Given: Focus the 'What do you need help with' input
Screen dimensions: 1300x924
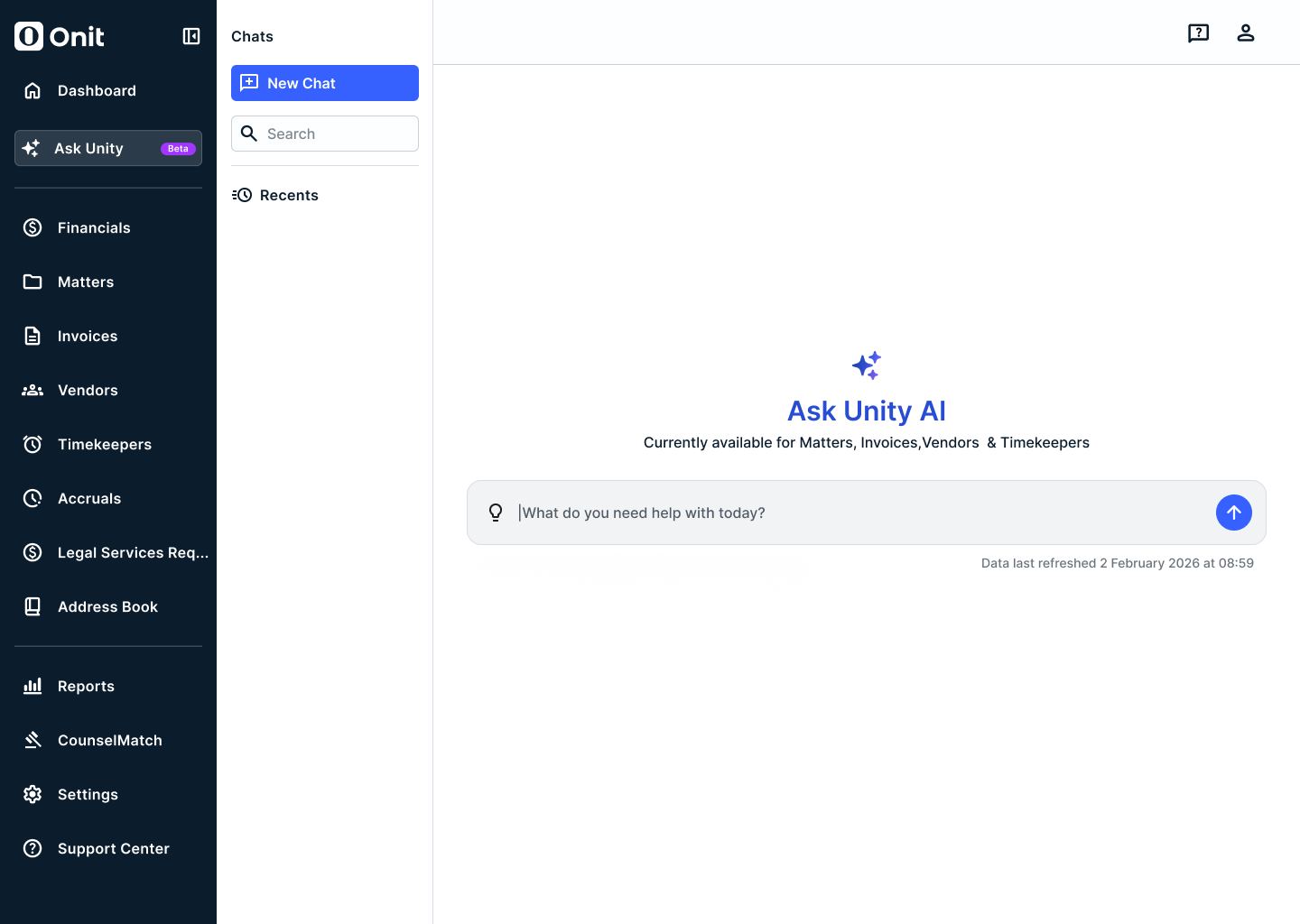Looking at the screenshot, I should pyautogui.click(x=858, y=513).
